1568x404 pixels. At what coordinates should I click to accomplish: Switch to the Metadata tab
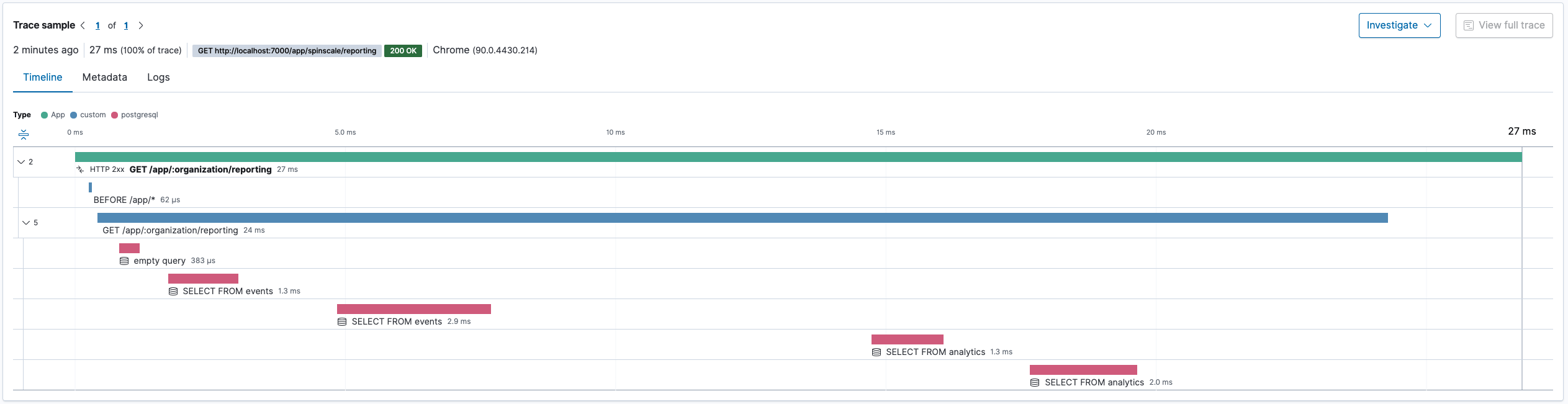[x=104, y=78]
